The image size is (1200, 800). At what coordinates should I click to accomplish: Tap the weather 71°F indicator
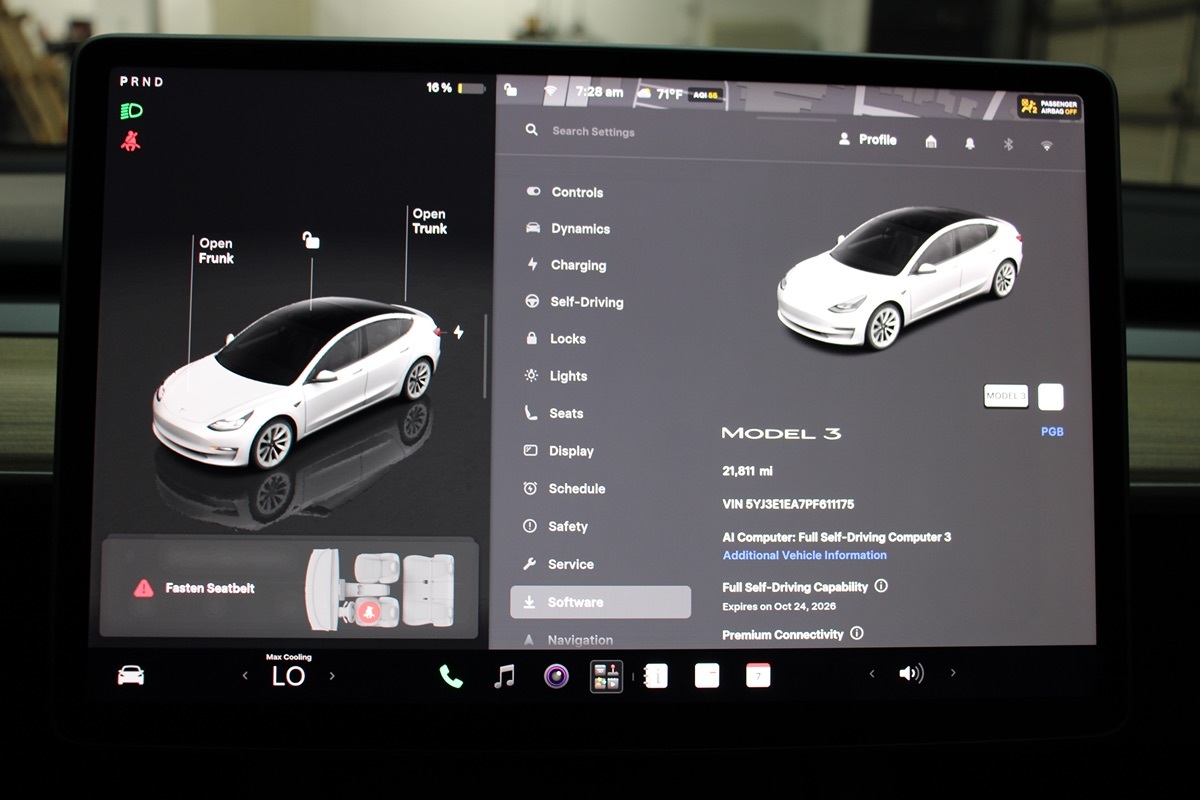click(660, 93)
